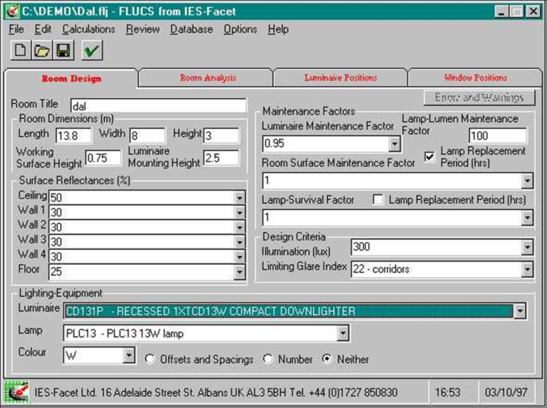Open the Luminaire Maintenance Factor dropdown
Screen dimensions: 547x408
[394, 144]
